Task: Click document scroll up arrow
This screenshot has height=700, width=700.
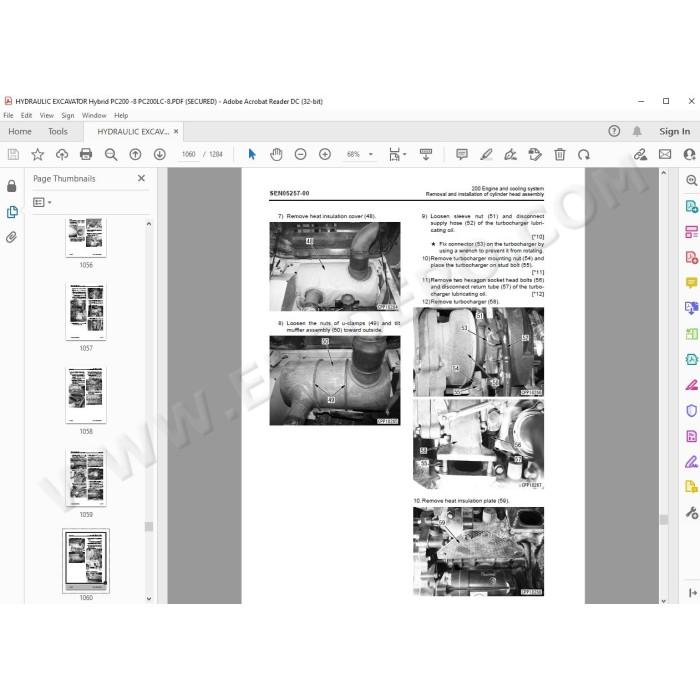Action: coord(664,173)
